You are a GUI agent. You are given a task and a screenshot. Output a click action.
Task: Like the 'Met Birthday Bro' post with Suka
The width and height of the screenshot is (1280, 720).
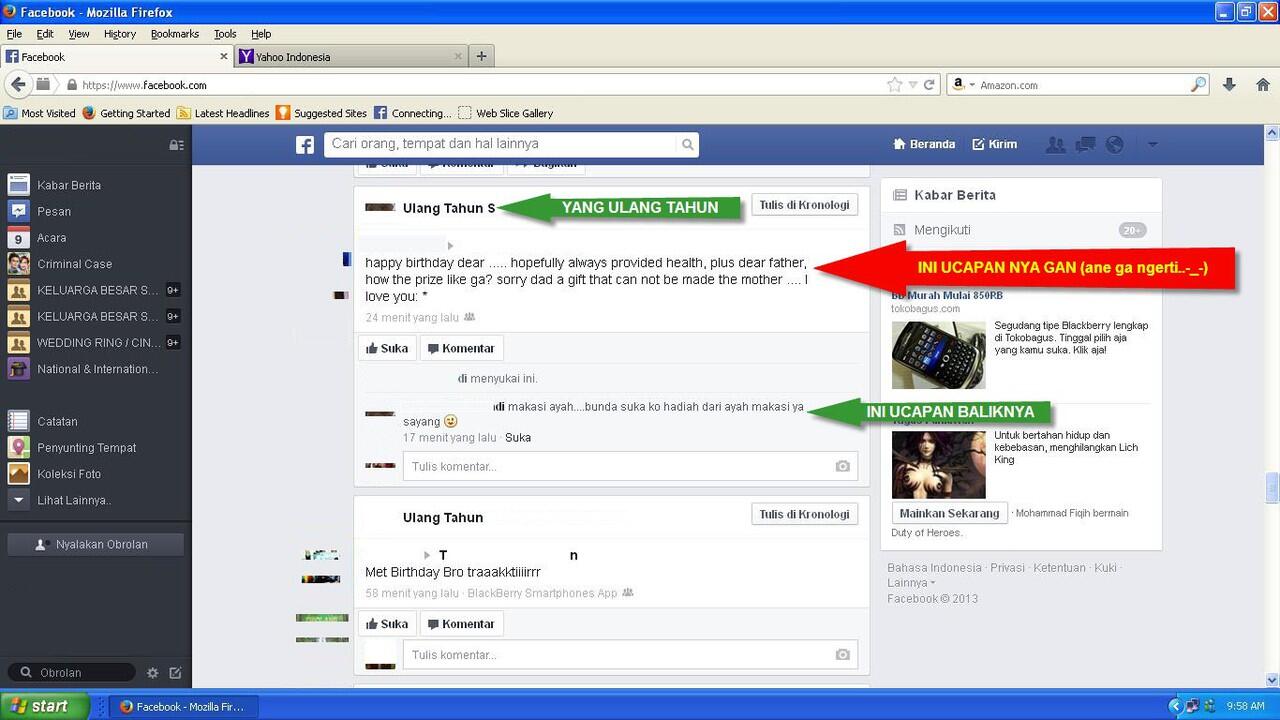coord(387,624)
